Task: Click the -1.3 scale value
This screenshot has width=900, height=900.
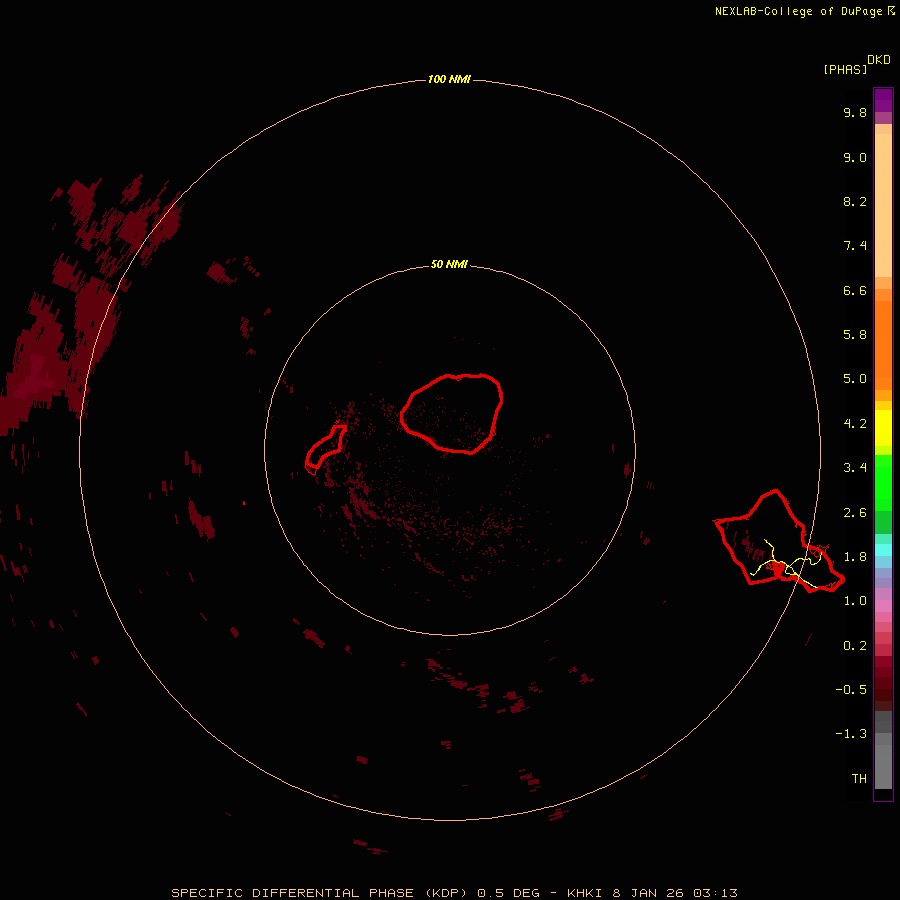Action: [851, 734]
